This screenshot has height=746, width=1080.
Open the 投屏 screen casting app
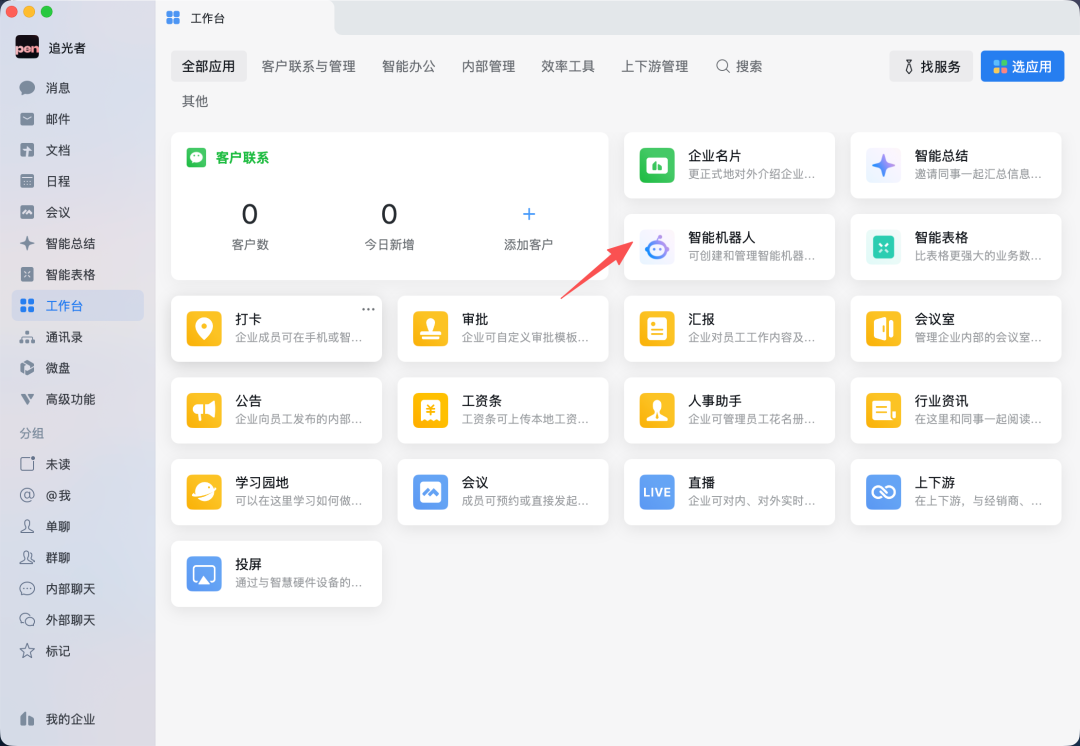[276, 573]
